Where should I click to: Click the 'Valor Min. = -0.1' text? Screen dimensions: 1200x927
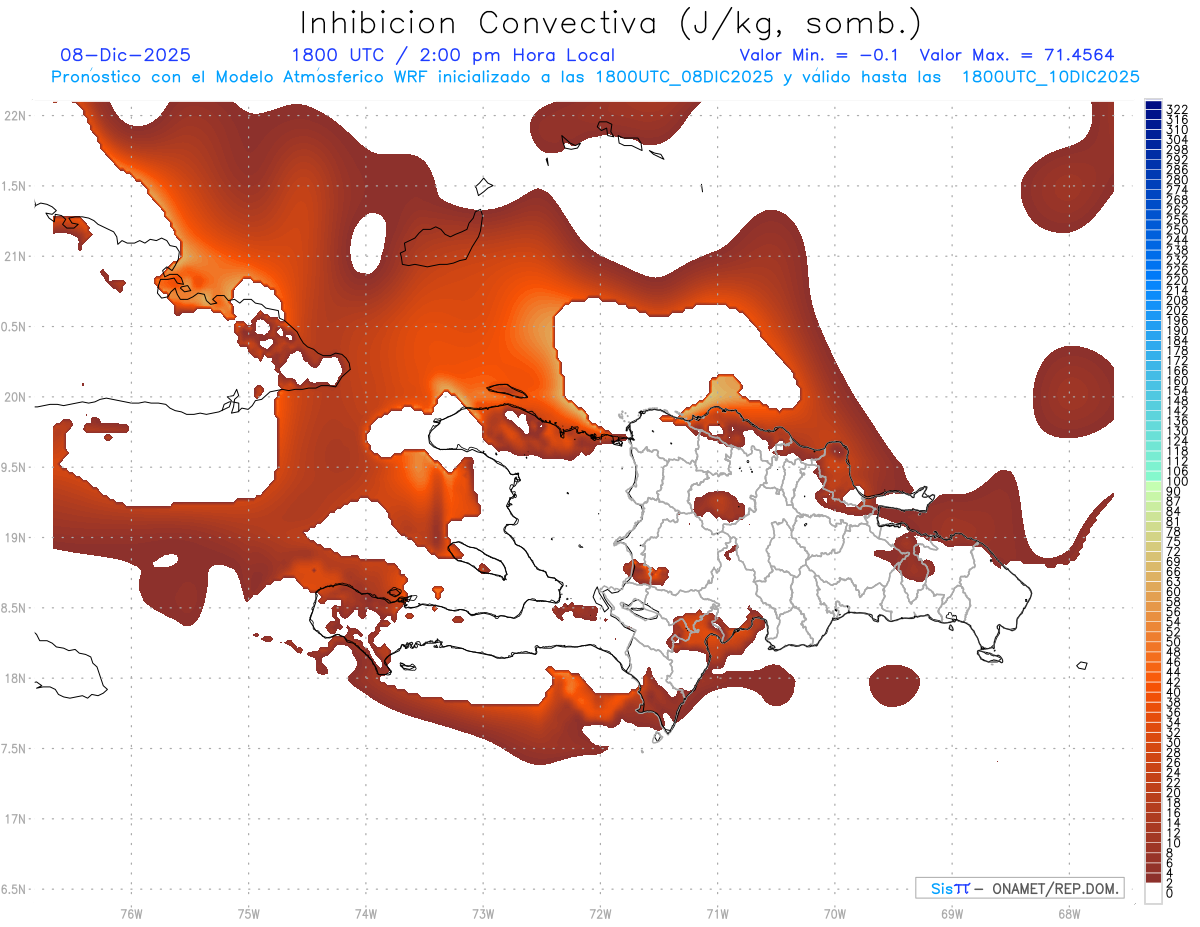[x=820, y=56]
